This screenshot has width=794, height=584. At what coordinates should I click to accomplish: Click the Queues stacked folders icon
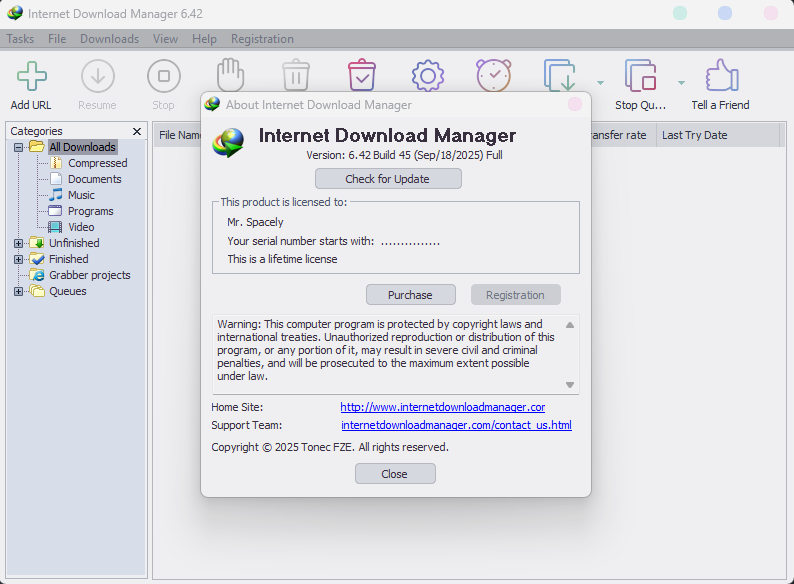pos(37,291)
